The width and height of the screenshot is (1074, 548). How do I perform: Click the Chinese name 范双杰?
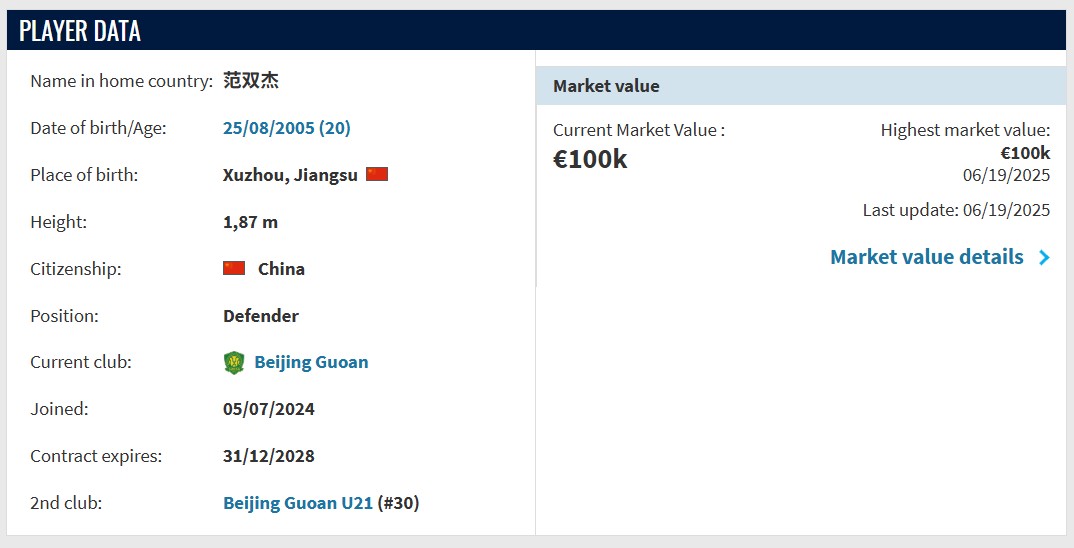[251, 81]
